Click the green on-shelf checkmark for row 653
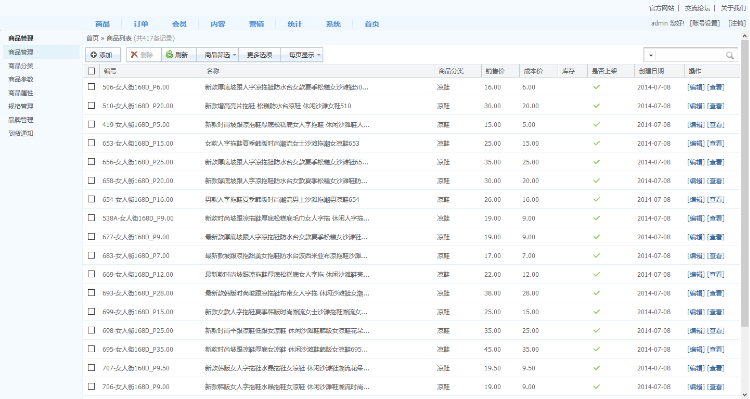This screenshot has height=399, width=750. point(596,143)
